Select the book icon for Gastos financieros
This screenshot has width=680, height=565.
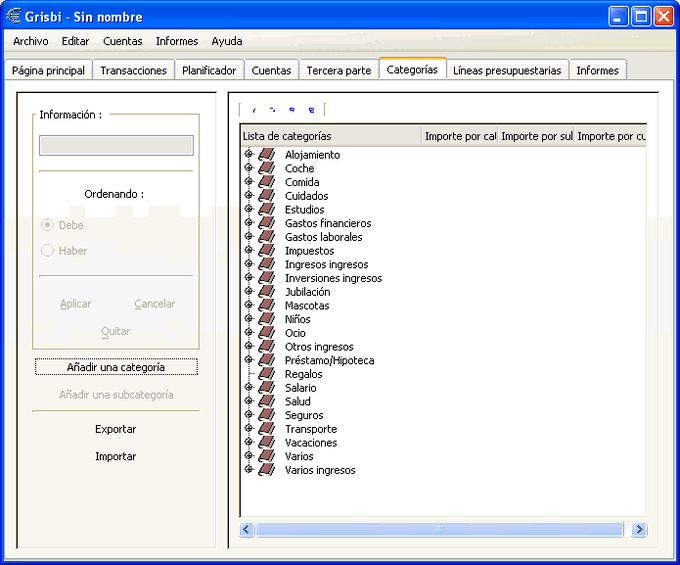(267, 223)
